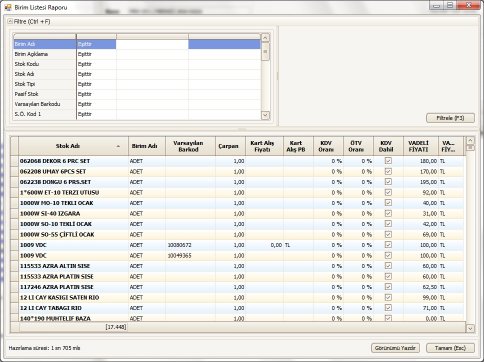
Task: Click filter list scroll up arrow
Action: [x=265, y=38]
